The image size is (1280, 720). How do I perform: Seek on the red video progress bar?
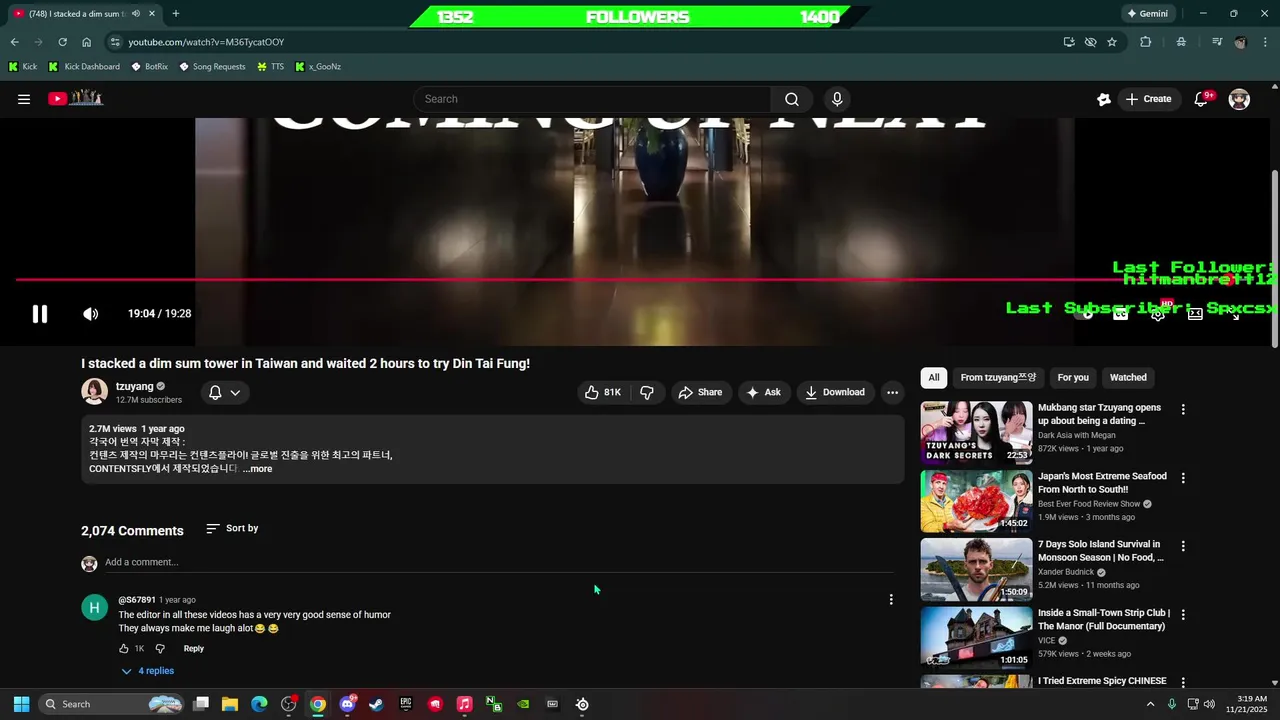click(640, 280)
